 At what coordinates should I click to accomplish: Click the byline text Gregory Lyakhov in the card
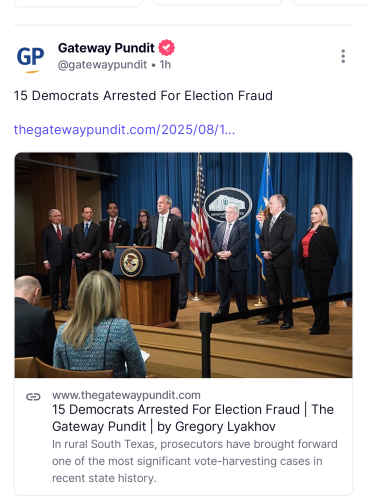(225, 427)
